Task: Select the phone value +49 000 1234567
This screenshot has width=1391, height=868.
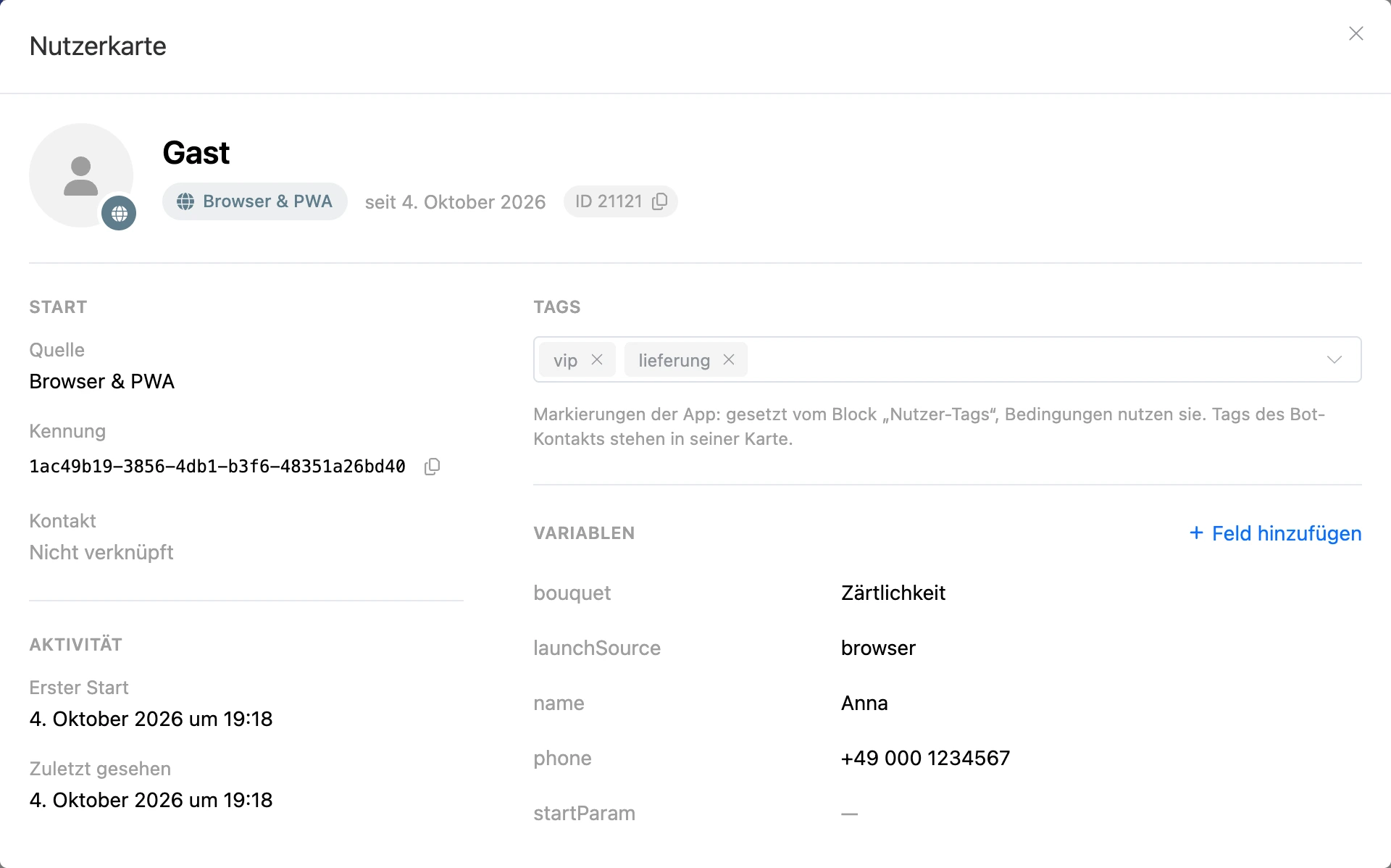Action: (925, 758)
